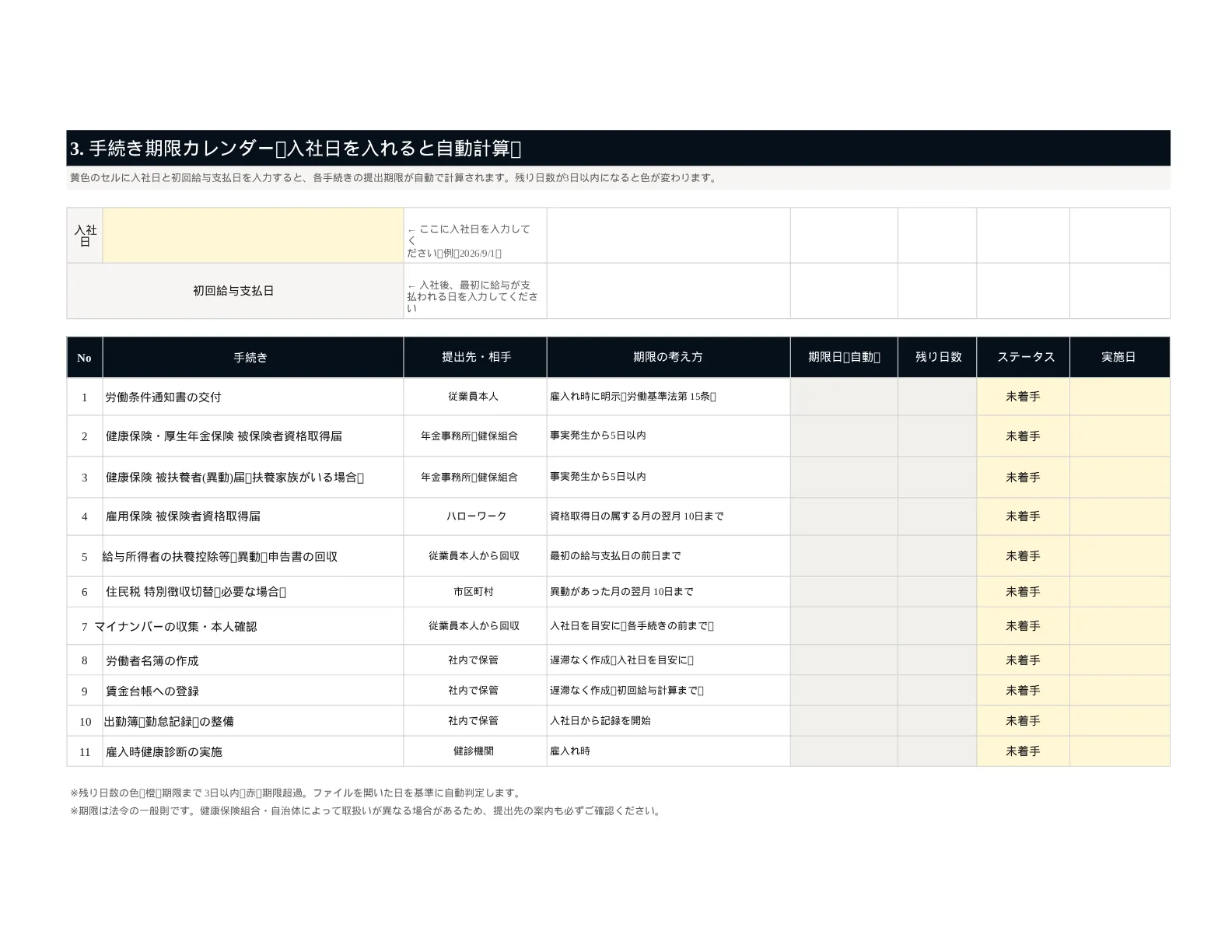
Task: Select マイナンバーの収集・本人確認 cell
Action: (253, 626)
